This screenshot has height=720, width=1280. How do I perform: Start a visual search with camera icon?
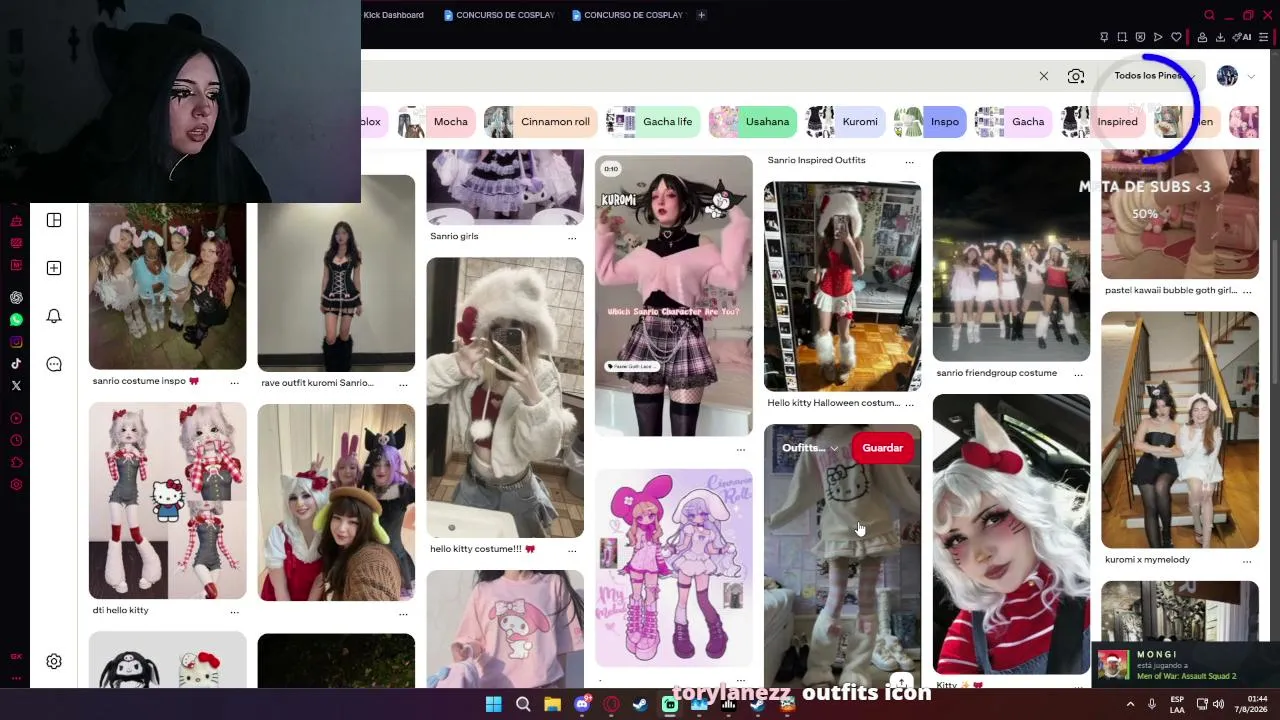[x=1076, y=76]
